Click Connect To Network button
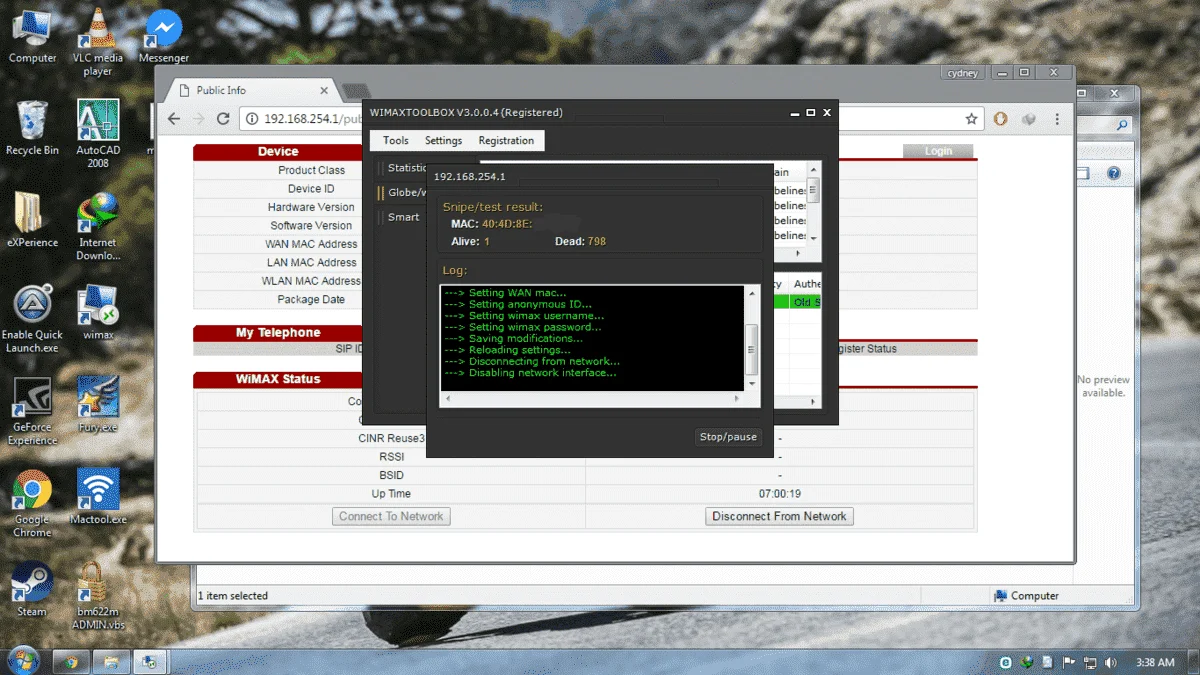The image size is (1200, 675). (391, 516)
